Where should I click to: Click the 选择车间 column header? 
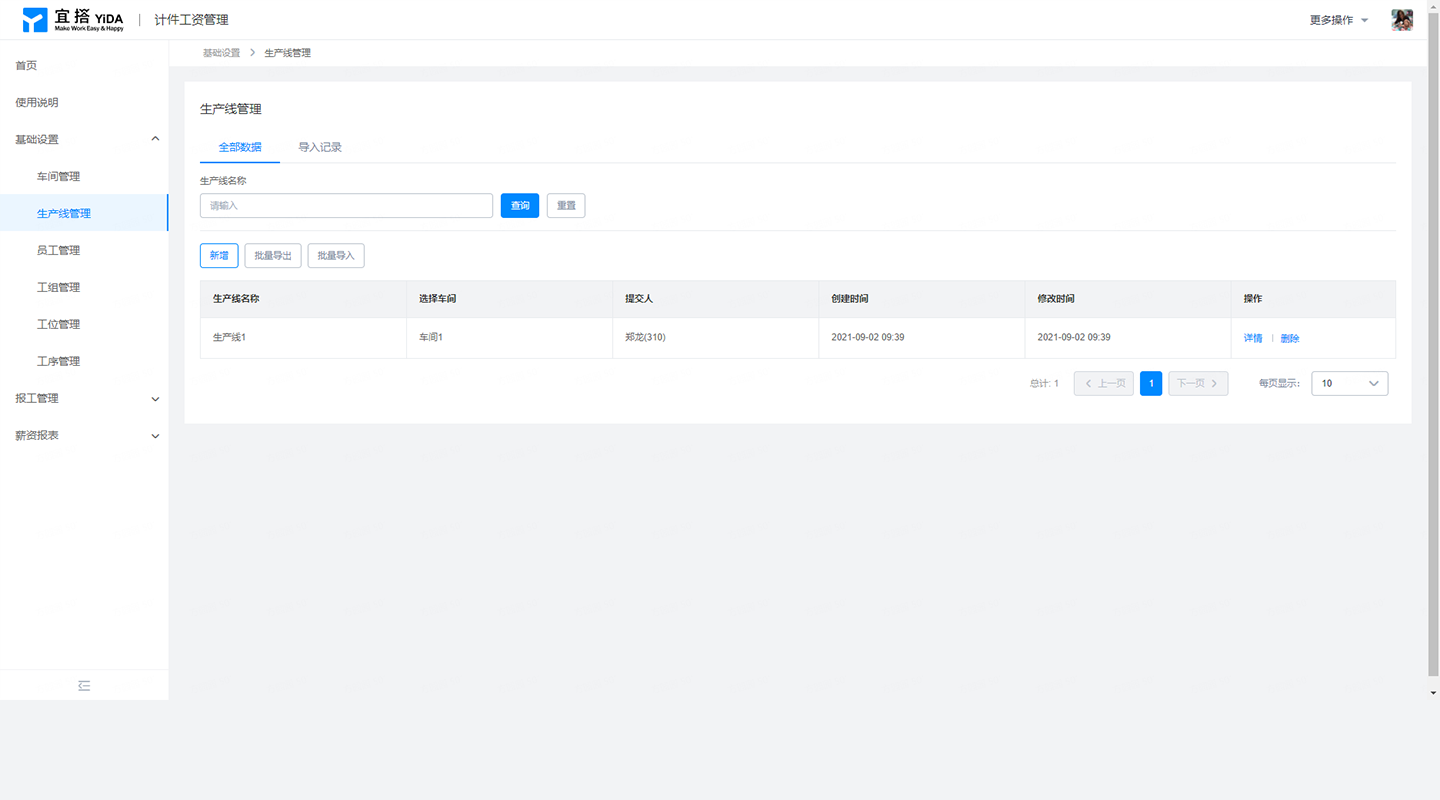click(509, 299)
